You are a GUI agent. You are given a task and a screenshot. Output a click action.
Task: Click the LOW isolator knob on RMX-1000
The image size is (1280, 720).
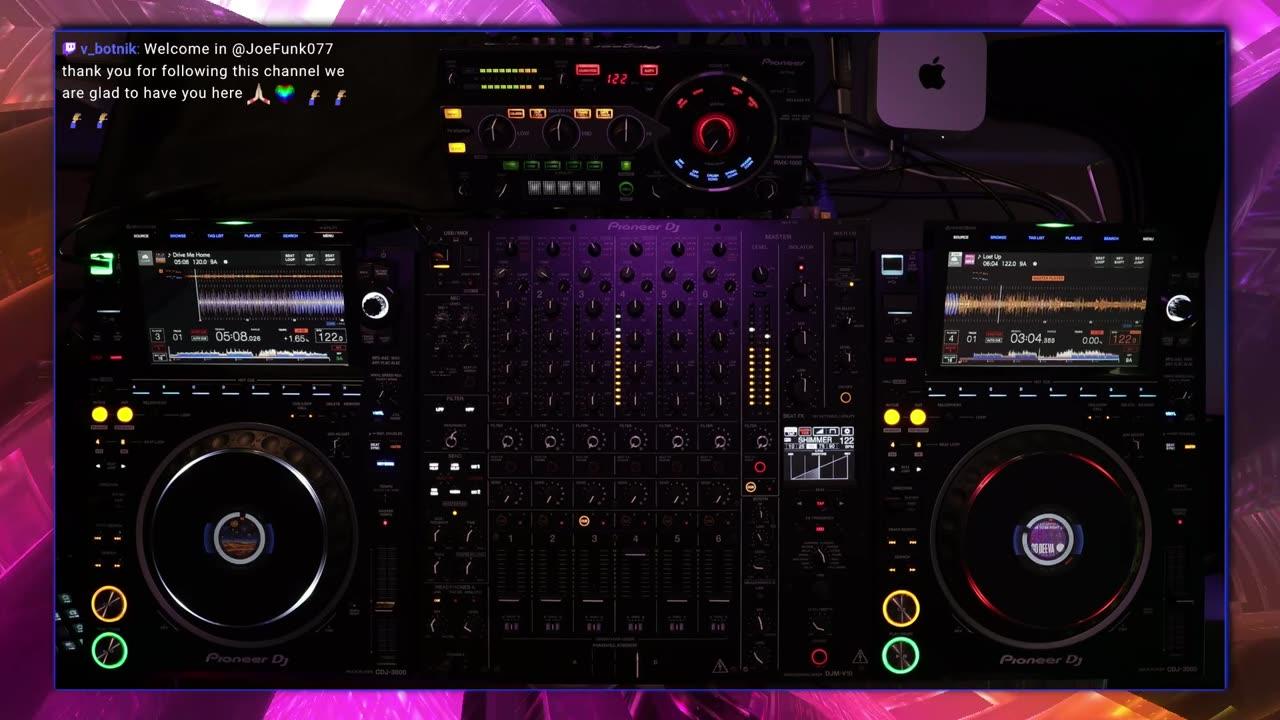497,132
